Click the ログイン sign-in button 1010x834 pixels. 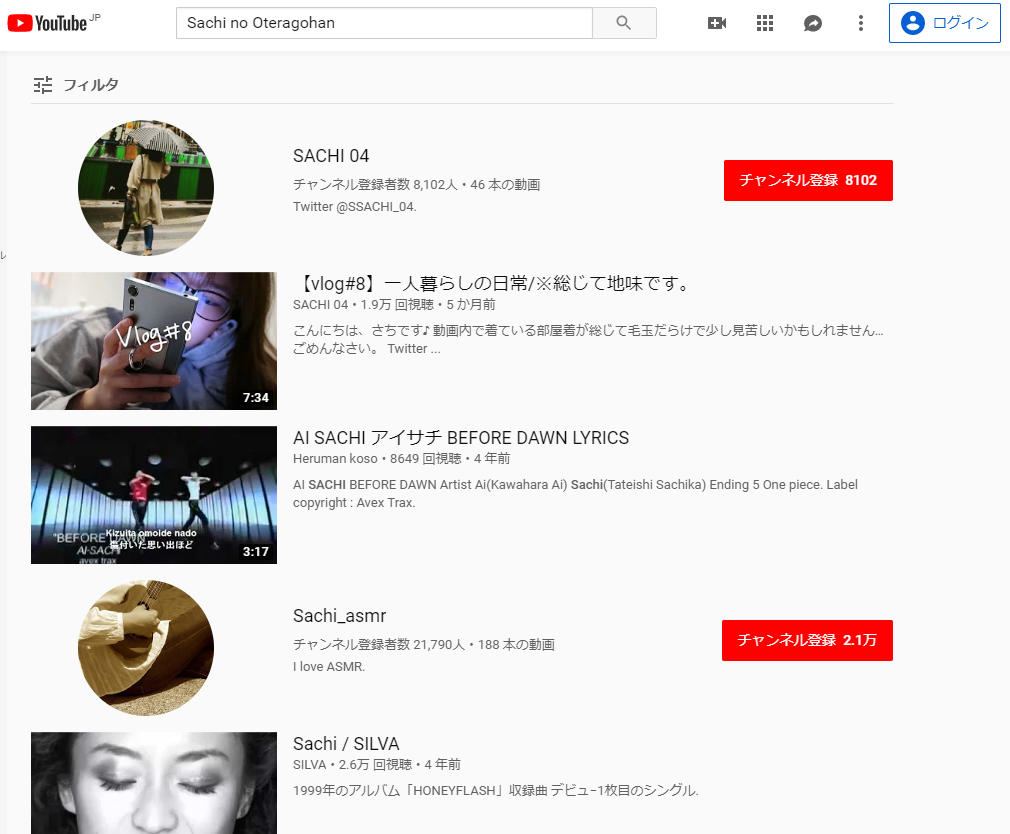point(944,23)
